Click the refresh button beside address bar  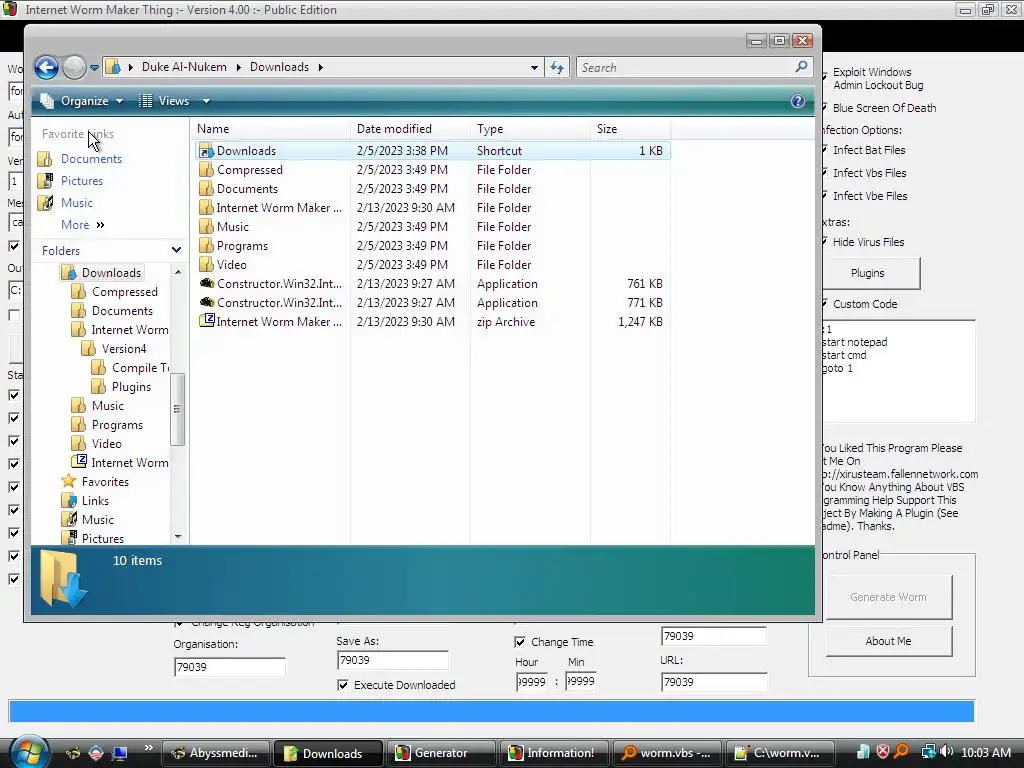pyautogui.click(x=557, y=67)
